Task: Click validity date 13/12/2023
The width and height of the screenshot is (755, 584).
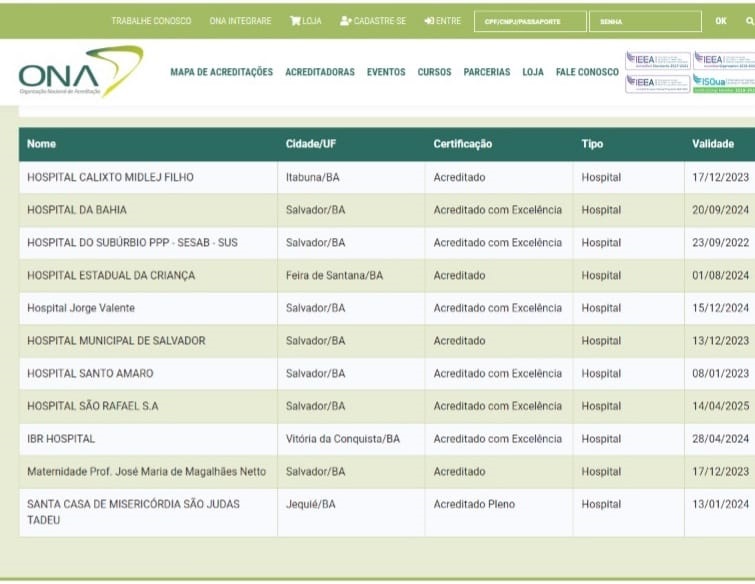Action: click(x=720, y=341)
